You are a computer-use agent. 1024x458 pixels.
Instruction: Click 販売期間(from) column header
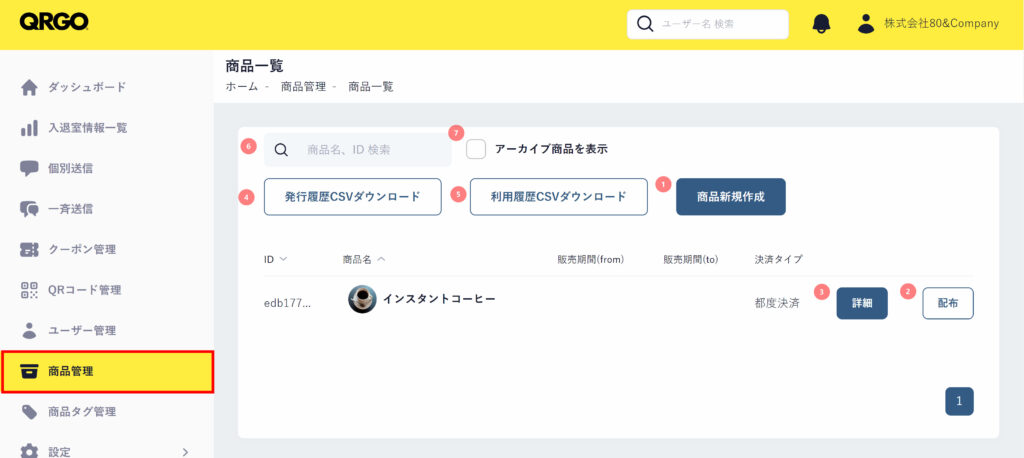591,259
